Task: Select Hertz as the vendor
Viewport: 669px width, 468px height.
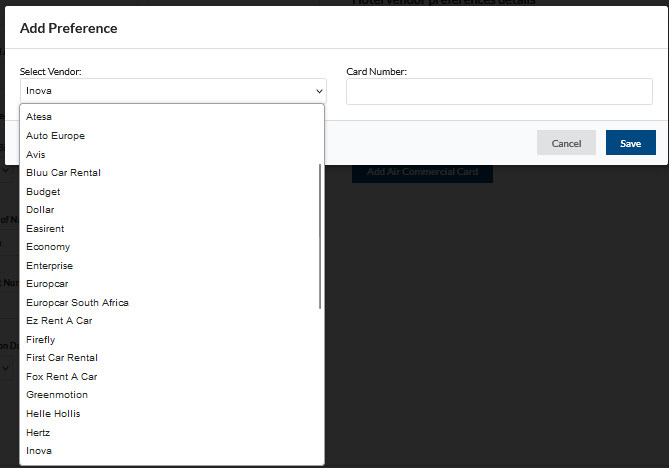Action: click(x=172, y=433)
